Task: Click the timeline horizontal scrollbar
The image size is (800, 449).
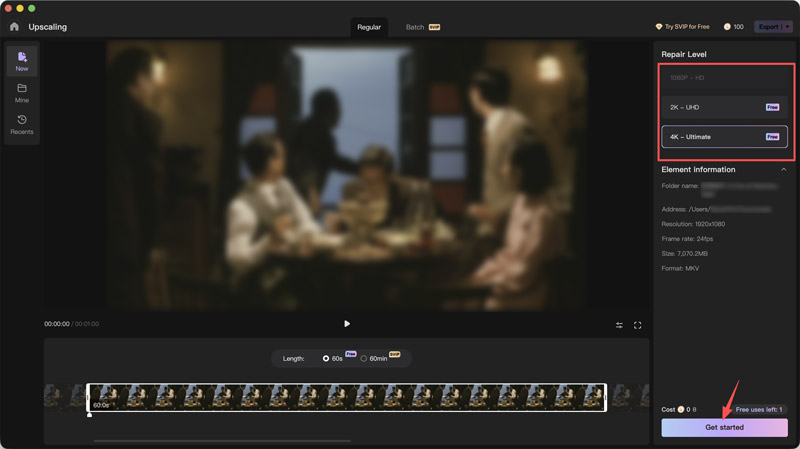Action: click(222, 441)
